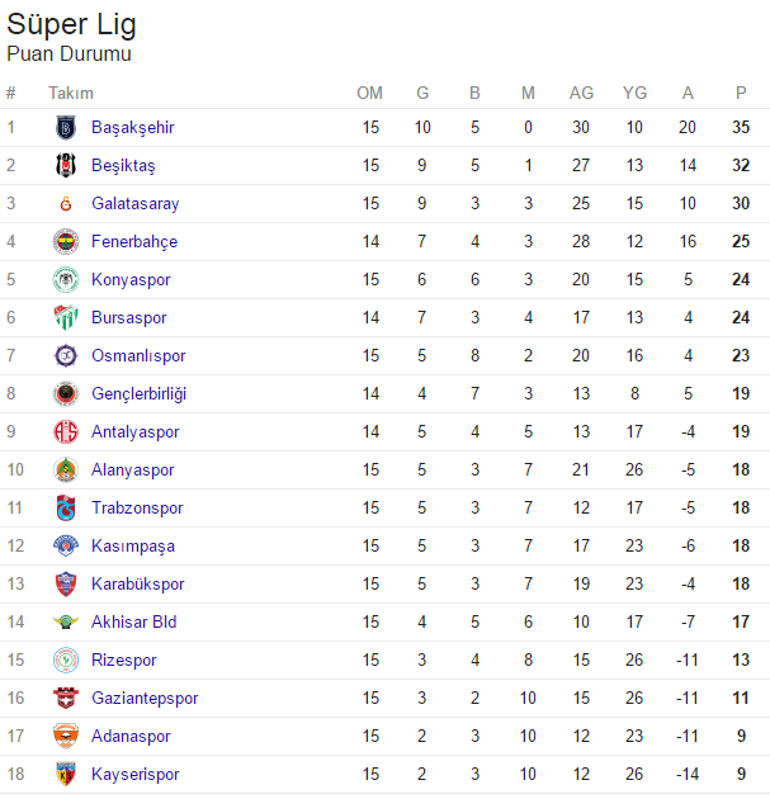Click the Başakşehir club logo
Viewport: 770px width, 799px height.
66,128
